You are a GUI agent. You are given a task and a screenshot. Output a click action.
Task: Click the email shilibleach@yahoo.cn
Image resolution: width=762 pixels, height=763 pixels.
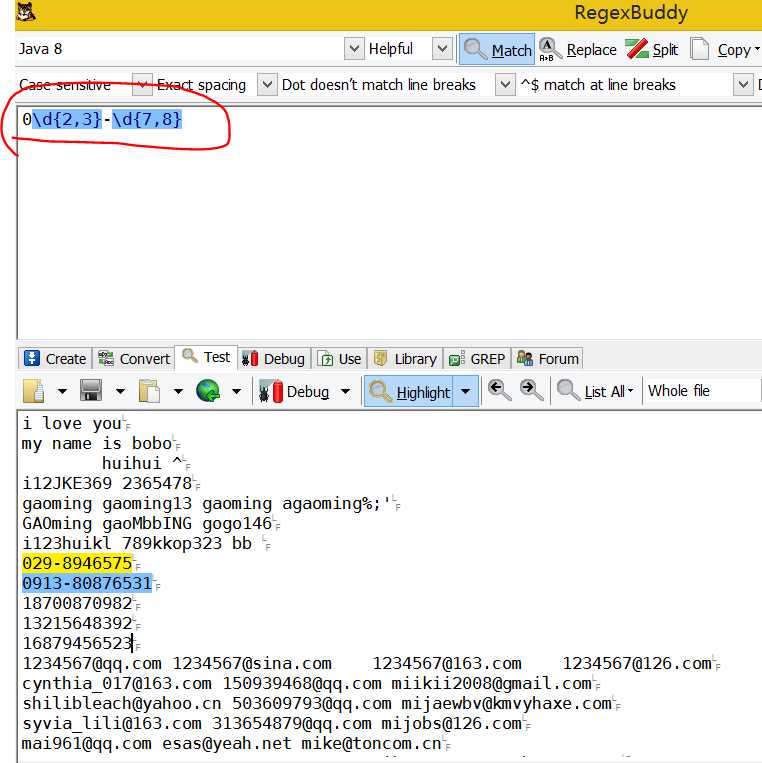tap(122, 704)
